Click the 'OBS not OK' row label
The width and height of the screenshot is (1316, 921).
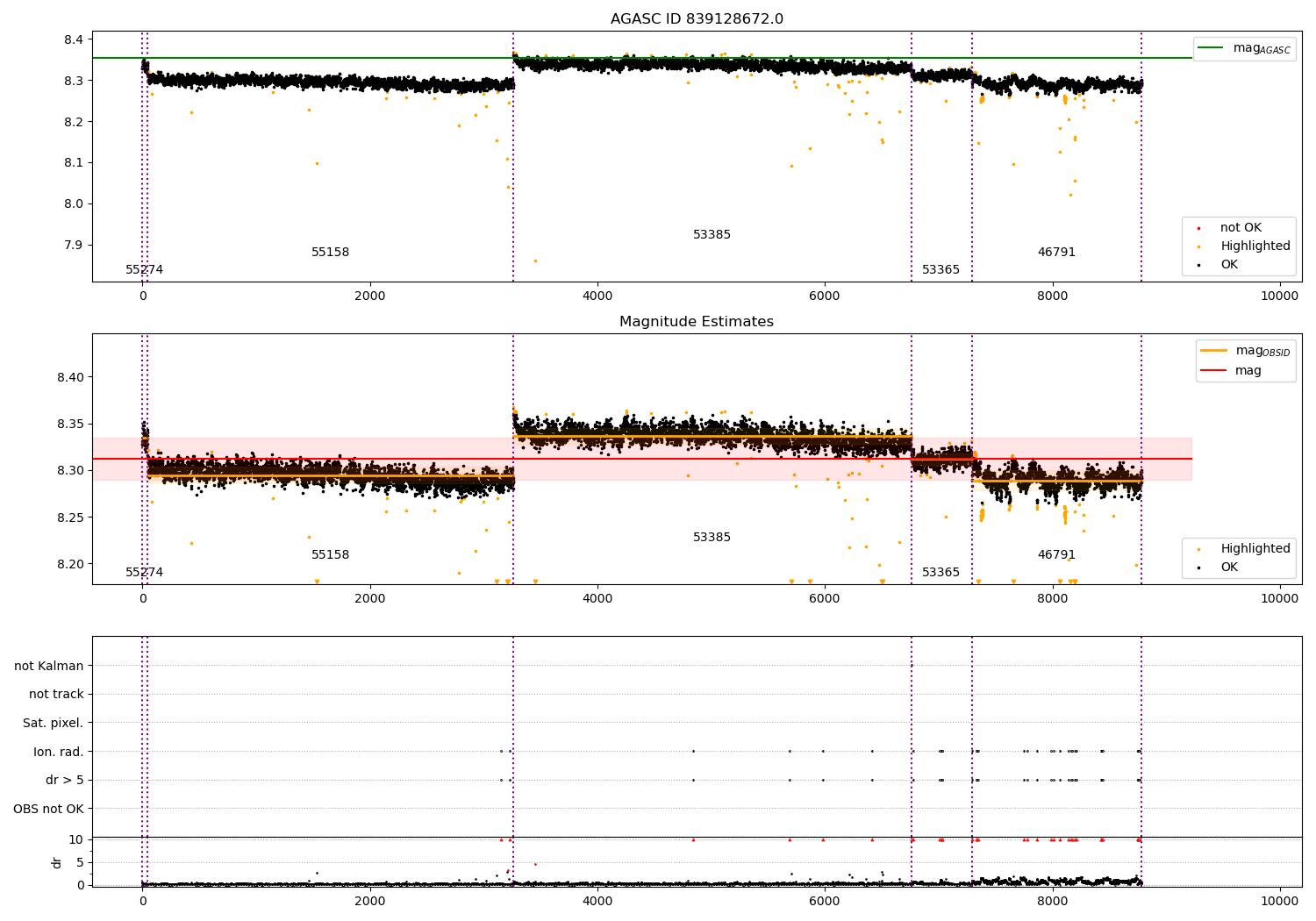coord(48,810)
